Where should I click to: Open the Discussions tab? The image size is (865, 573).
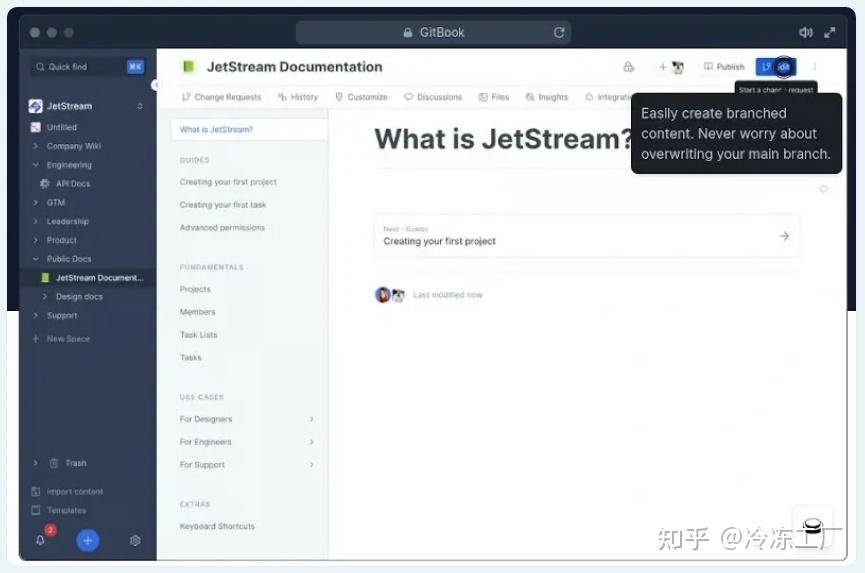click(x=433, y=97)
